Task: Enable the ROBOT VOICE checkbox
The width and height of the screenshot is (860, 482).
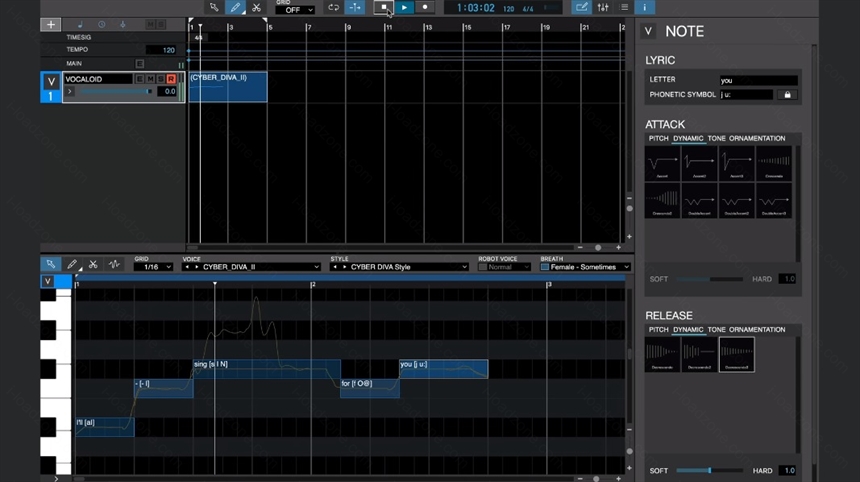Action: point(483,267)
